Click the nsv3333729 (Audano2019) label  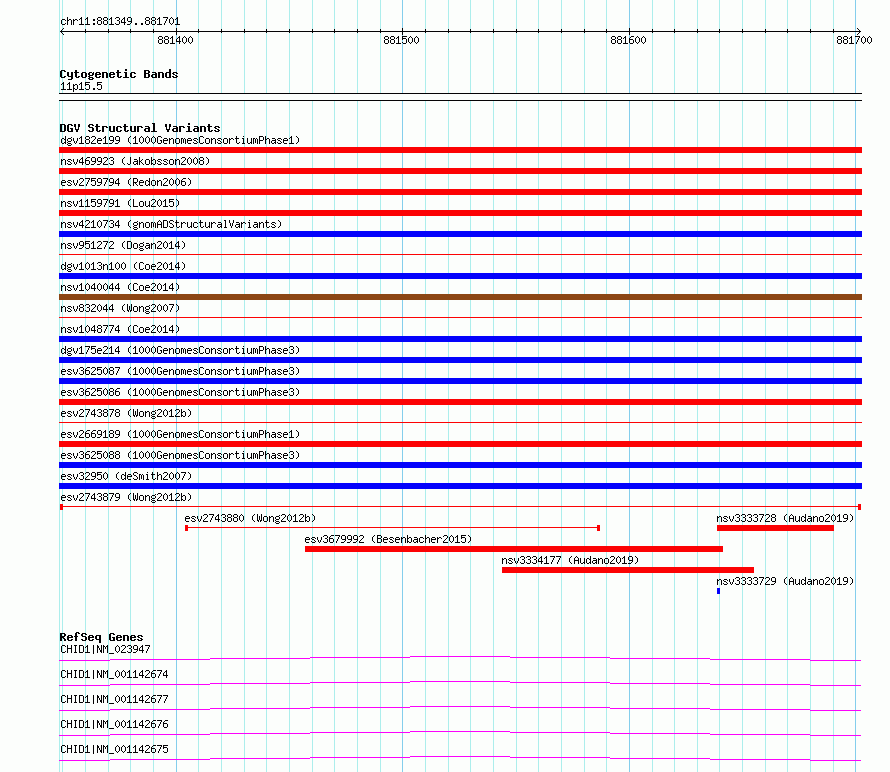click(785, 581)
